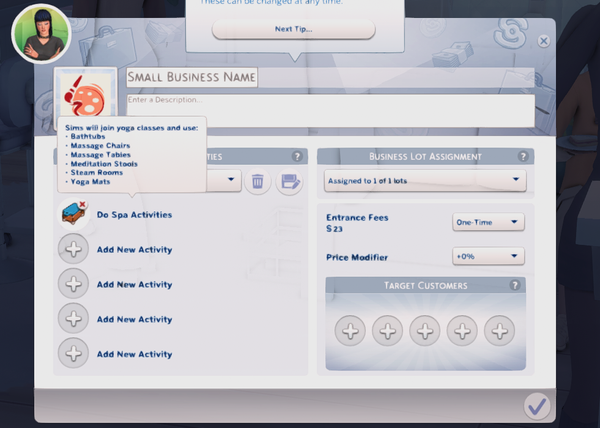This screenshot has width=600, height=428.
Task: Click the last Target Customers plus button
Action: coord(501,331)
